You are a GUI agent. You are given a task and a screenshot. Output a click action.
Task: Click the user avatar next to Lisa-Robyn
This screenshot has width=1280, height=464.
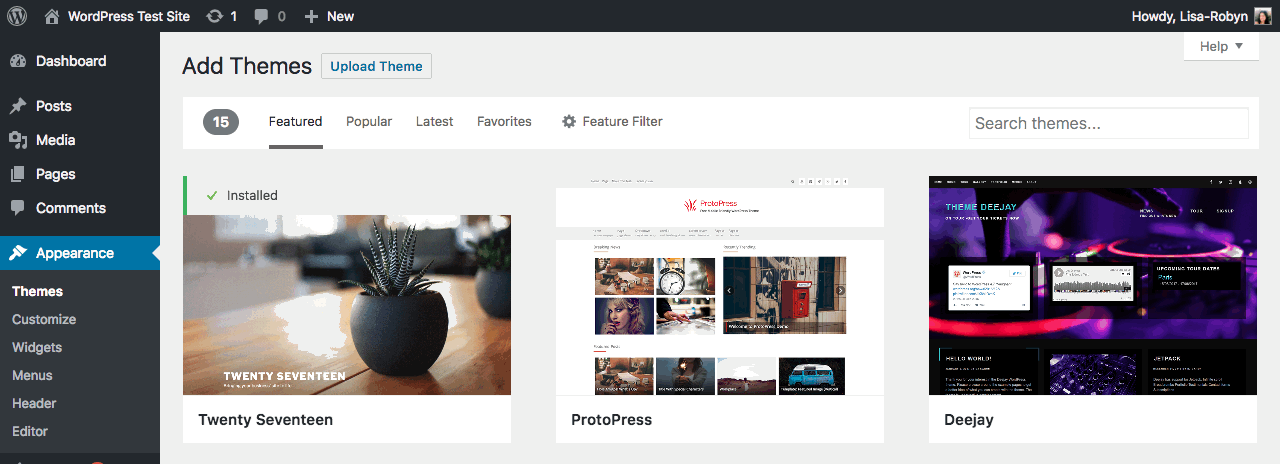pyautogui.click(x=1262, y=16)
